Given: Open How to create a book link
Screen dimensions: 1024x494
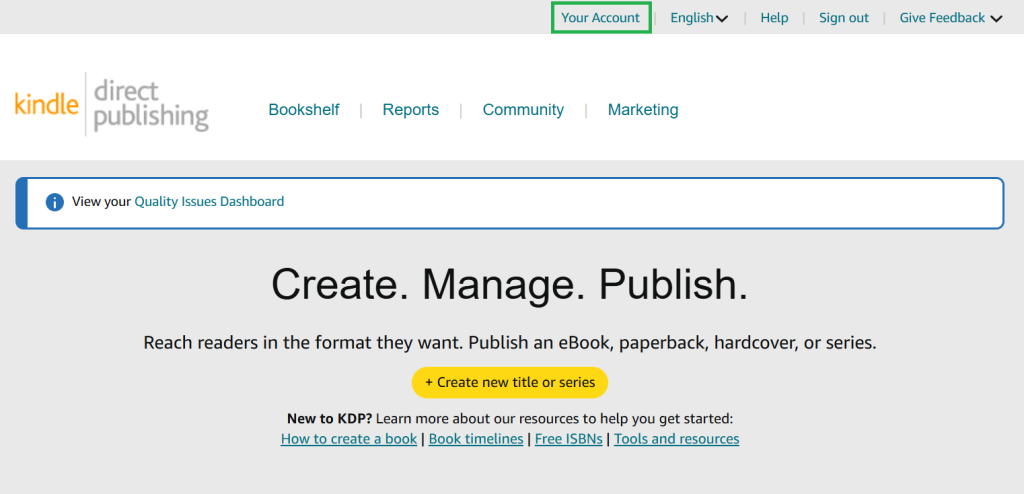Looking at the screenshot, I should pyautogui.click(x=349, y=438).
